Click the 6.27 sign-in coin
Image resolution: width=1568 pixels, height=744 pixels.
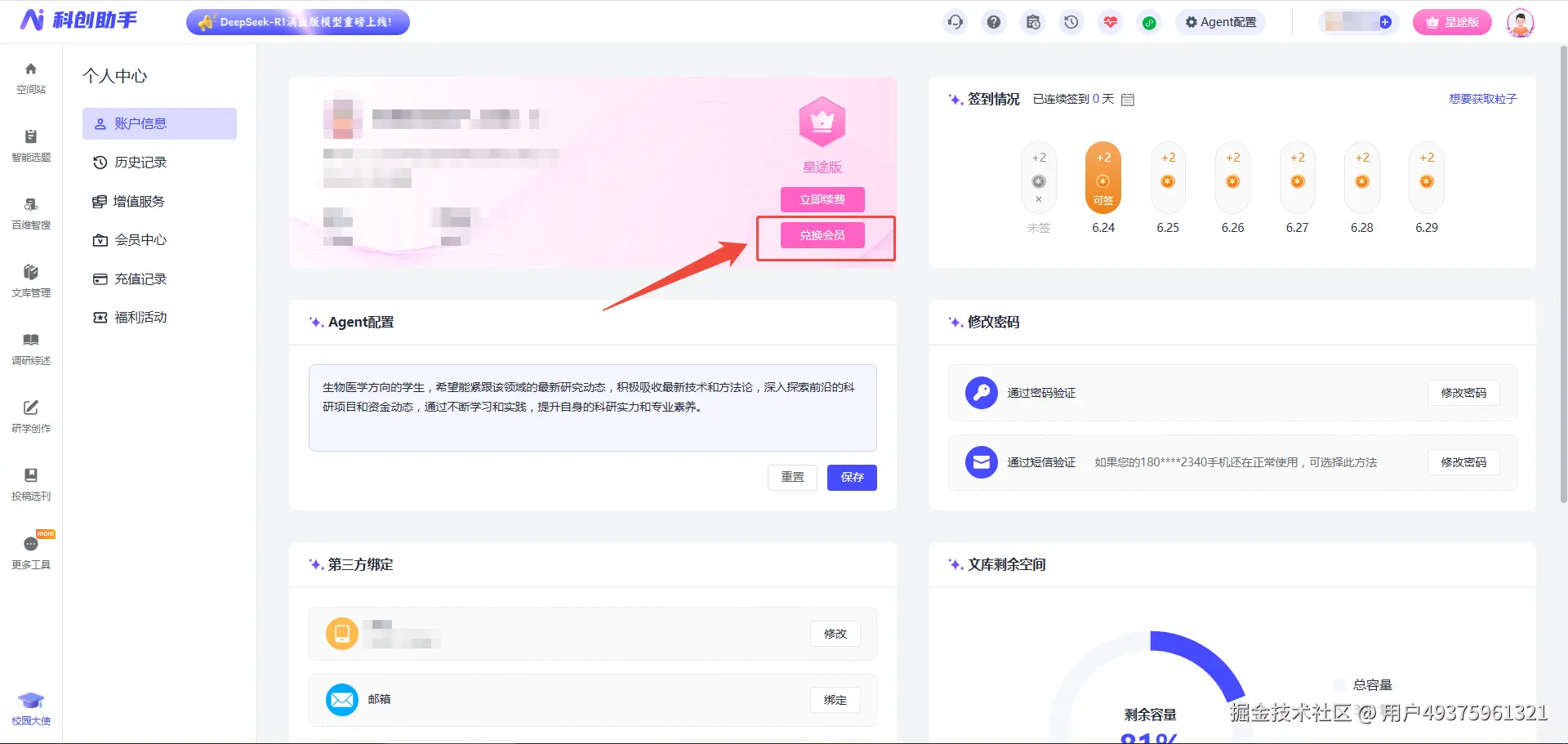pos(1298,178)
